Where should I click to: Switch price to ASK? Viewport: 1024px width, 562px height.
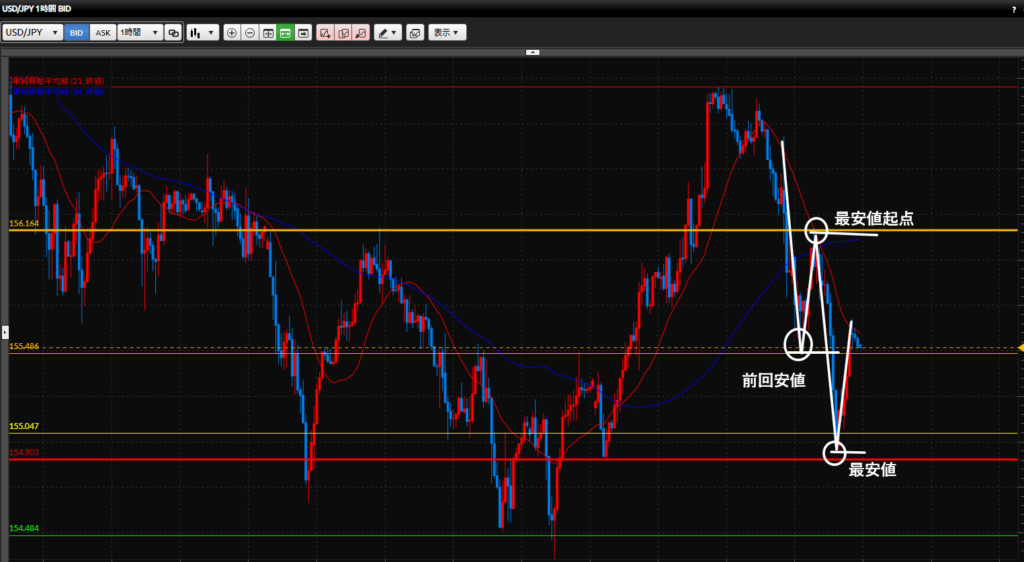pyautogui.click(x=103, y=33)
